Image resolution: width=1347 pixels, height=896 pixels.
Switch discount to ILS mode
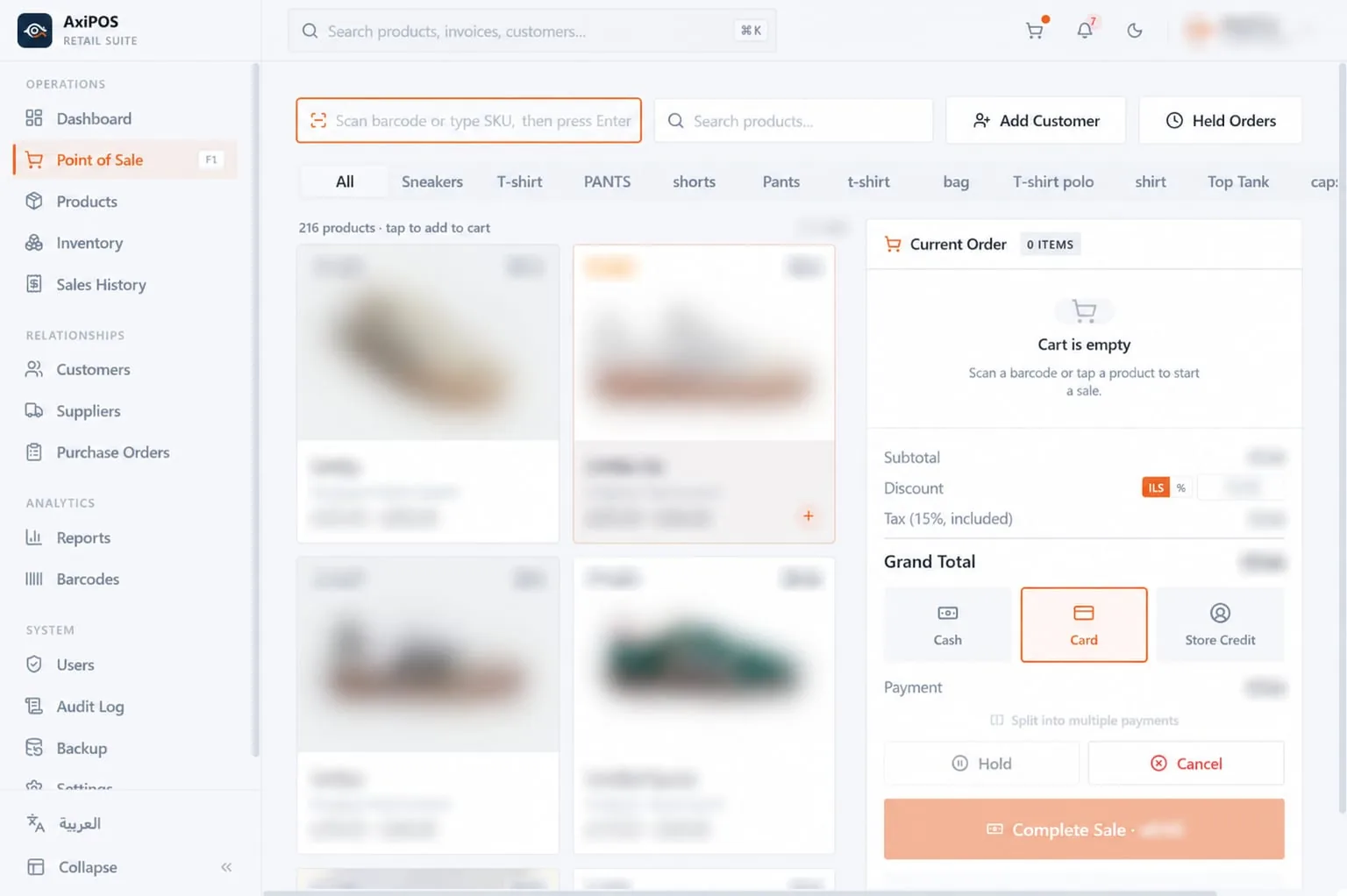pyautogui.click(x=1156, y=487)
